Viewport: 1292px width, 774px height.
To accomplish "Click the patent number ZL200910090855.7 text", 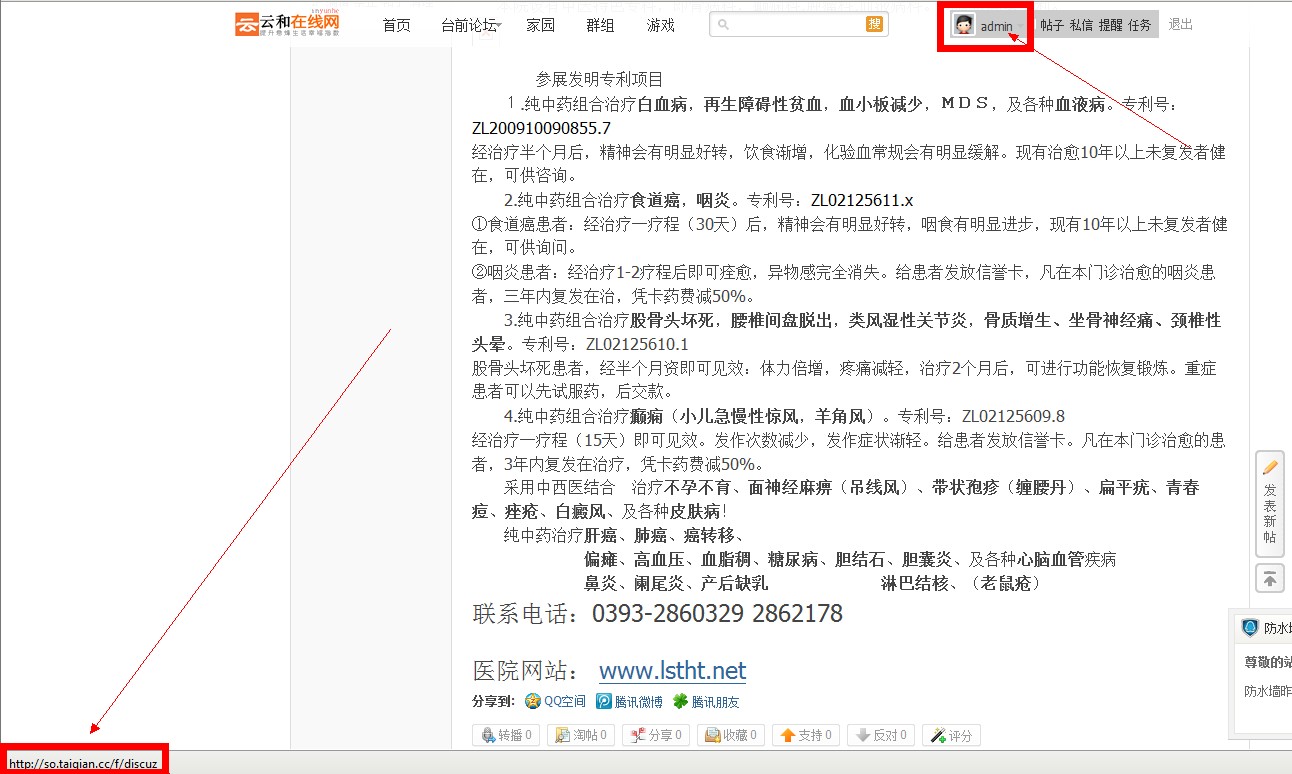I will tap(541, 128).
